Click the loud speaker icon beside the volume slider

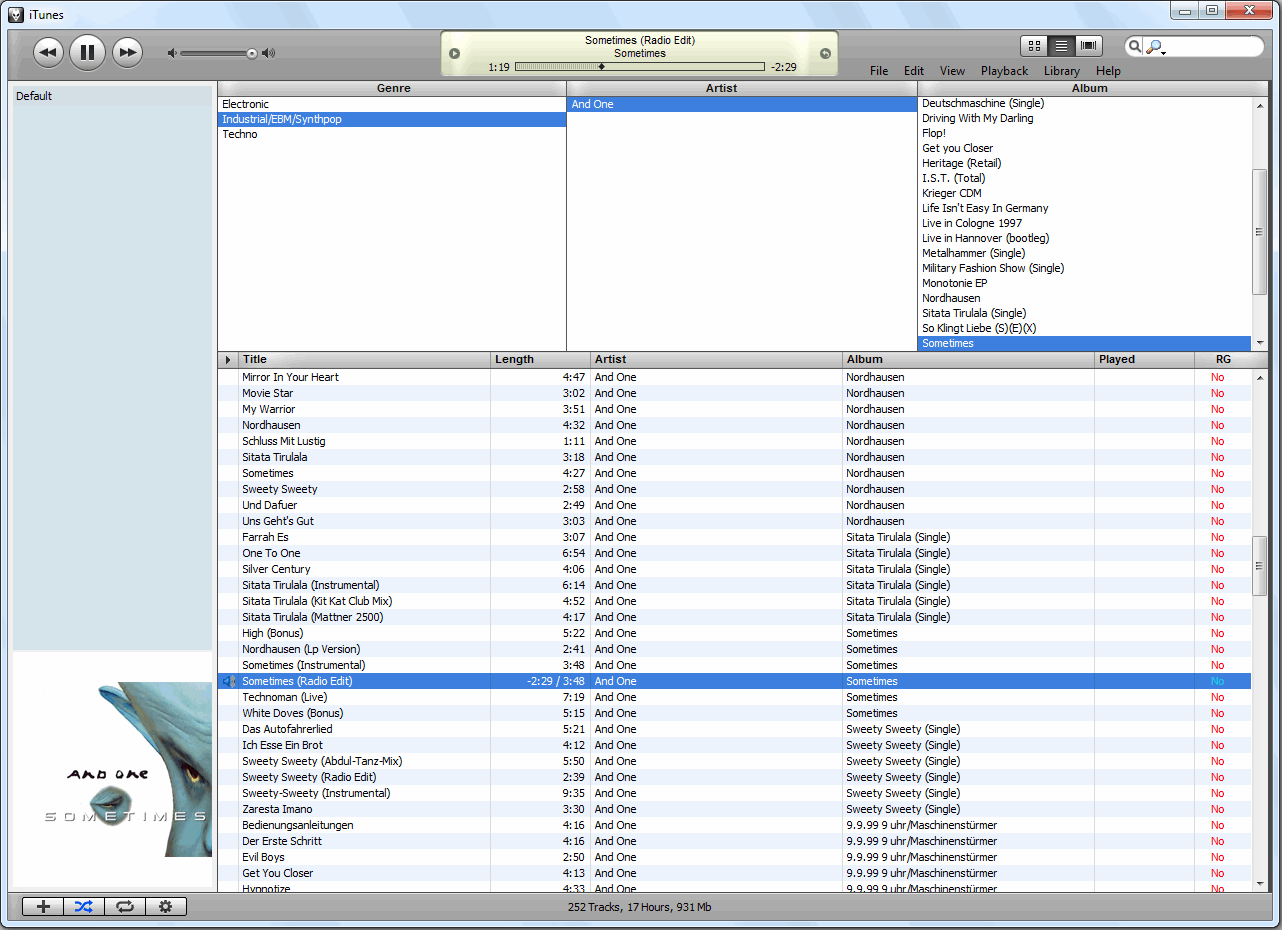coord(268,53)
